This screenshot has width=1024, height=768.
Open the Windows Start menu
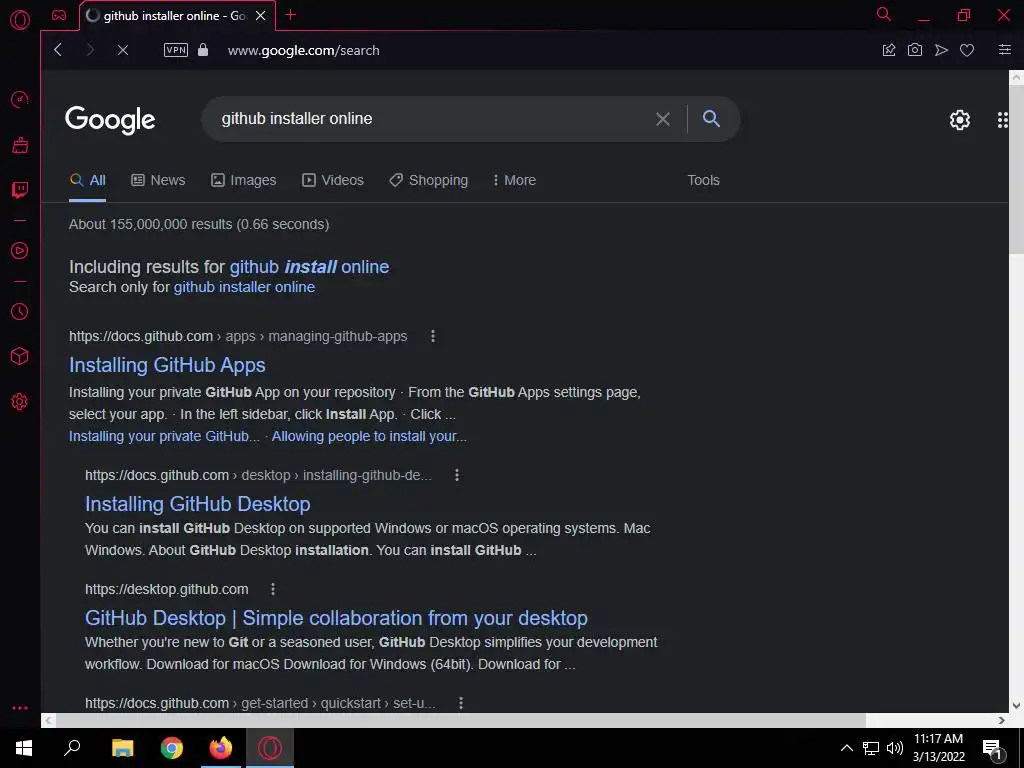click(24, 748)
